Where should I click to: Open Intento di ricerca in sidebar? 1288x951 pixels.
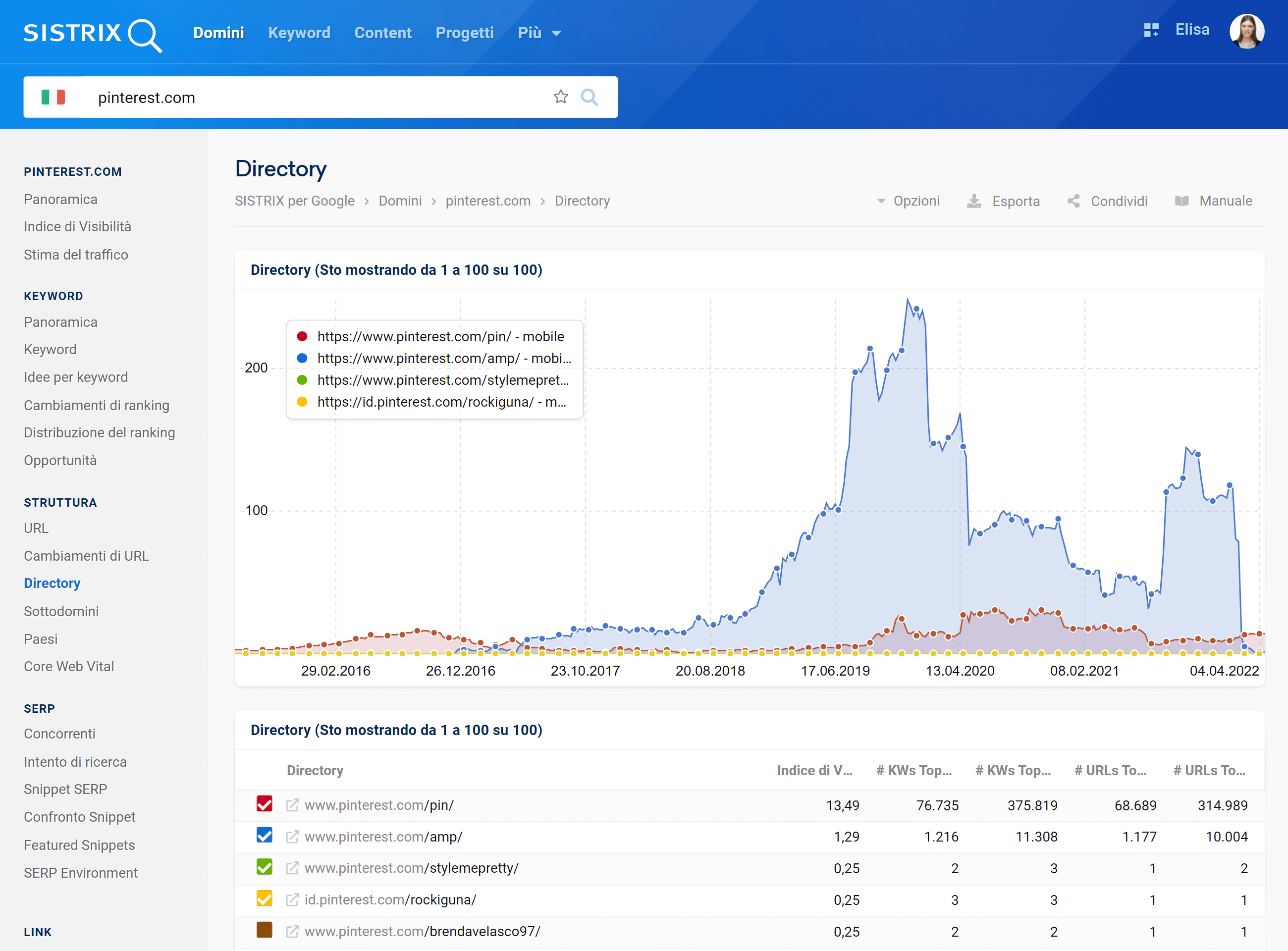75,762
